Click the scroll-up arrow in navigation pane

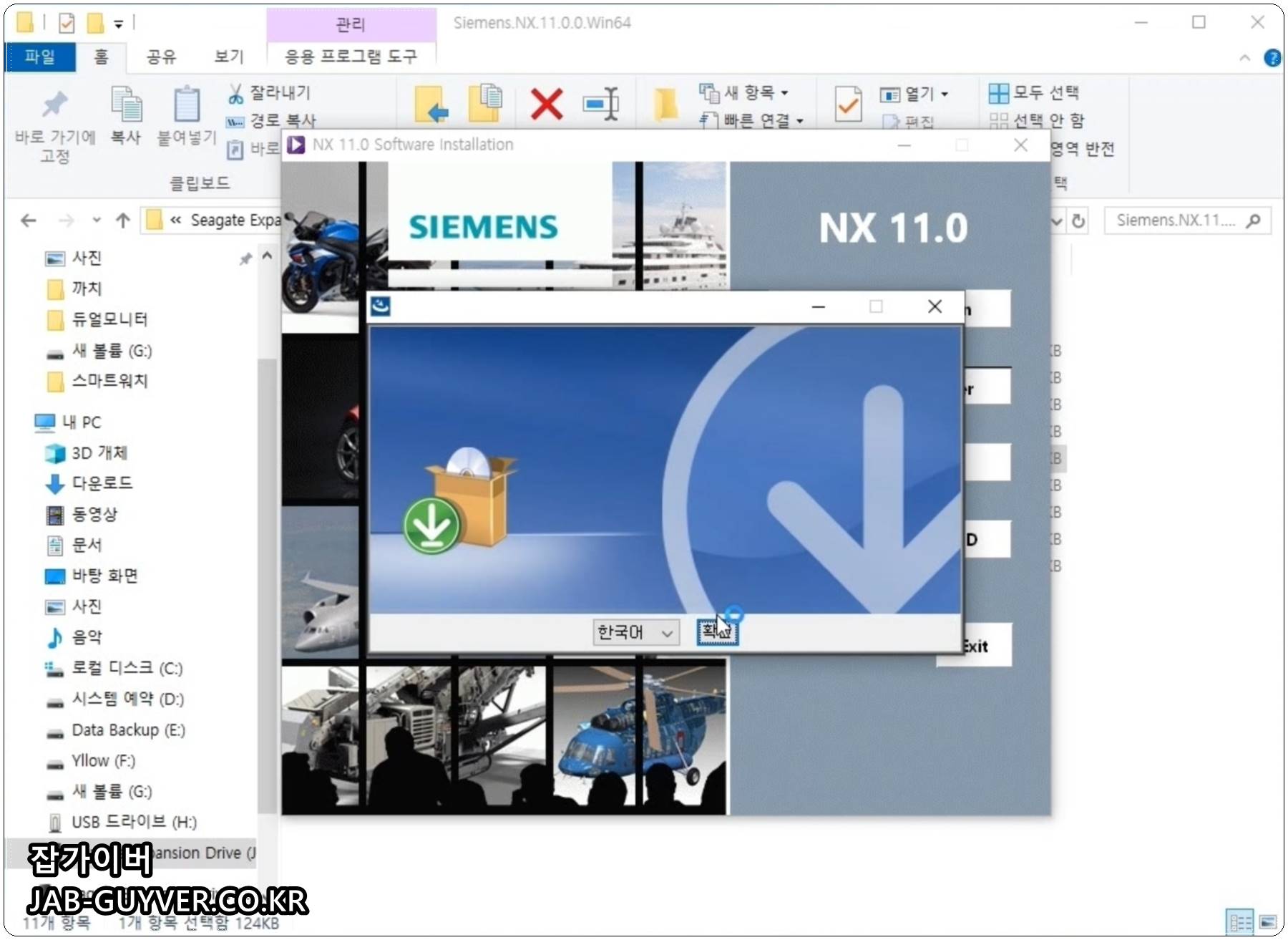(267, 256)
